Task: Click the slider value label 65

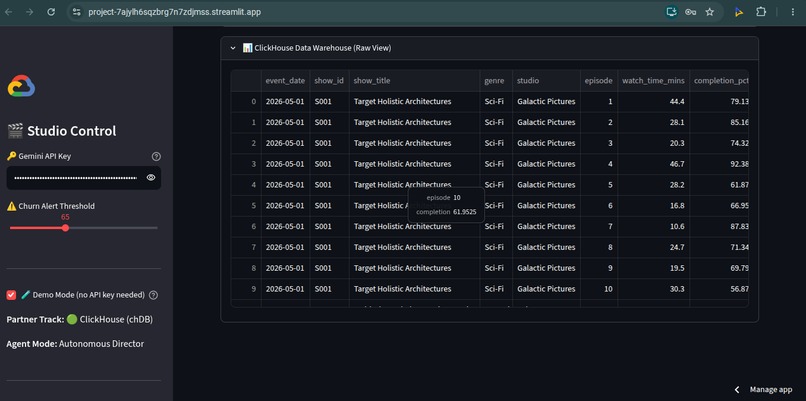Action: click(65, 217)
